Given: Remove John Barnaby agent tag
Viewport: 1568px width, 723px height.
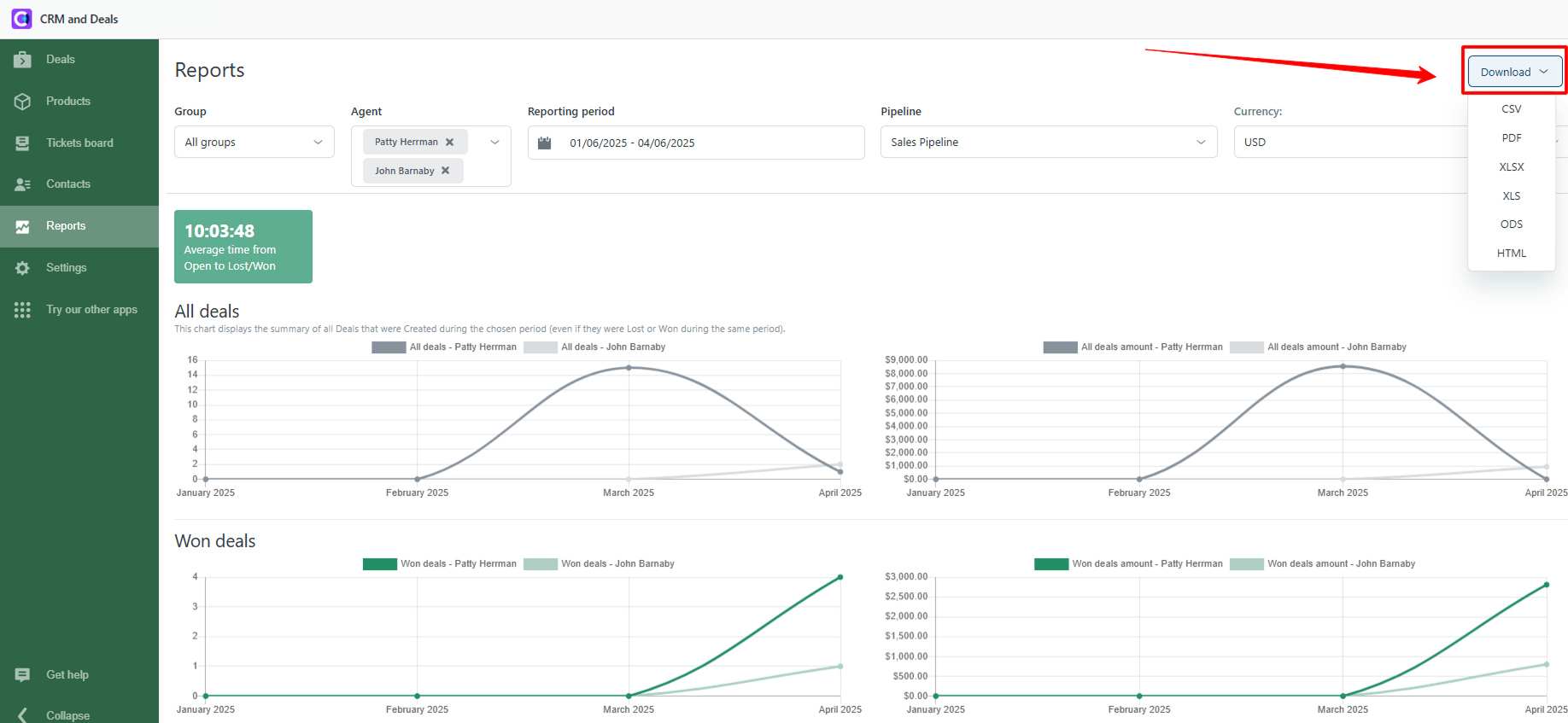Looking at the screenshot, I should click(x=446, y=171).
